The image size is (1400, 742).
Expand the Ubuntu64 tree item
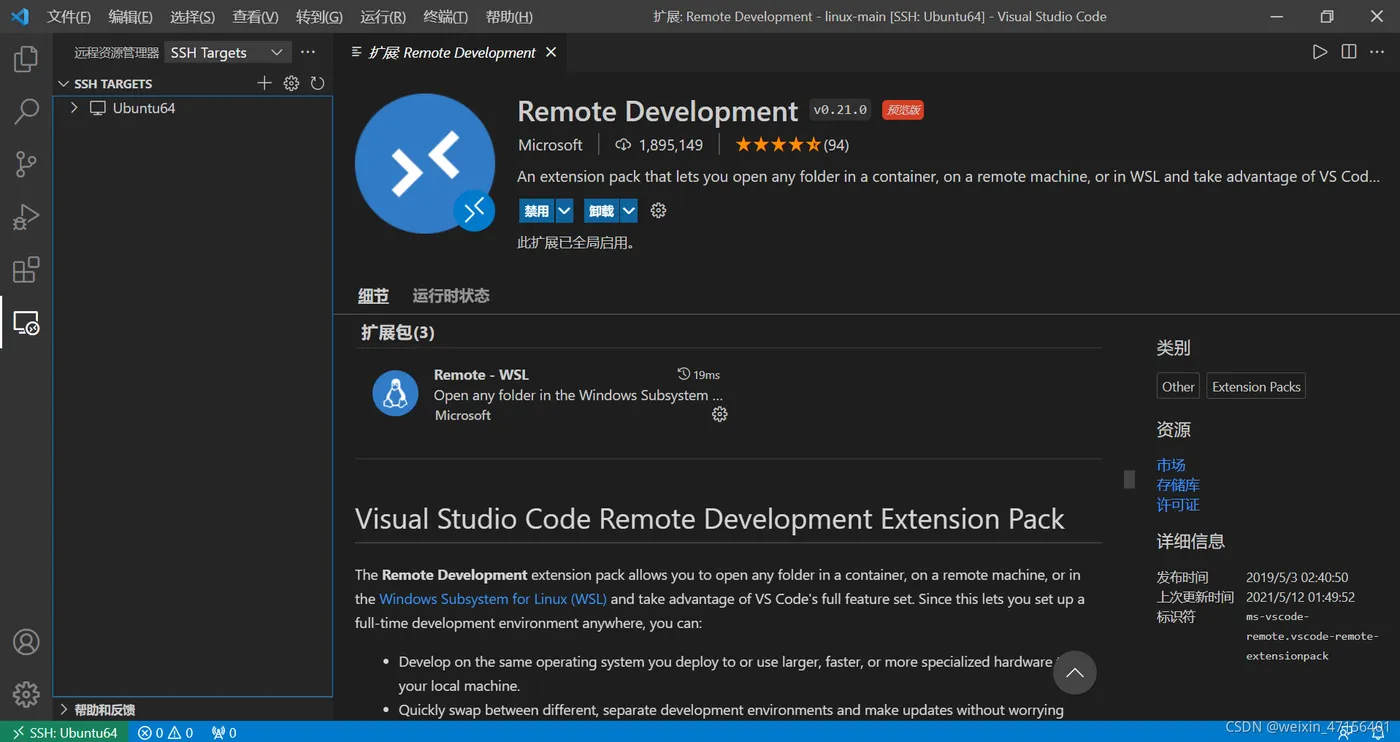[73, 108]
